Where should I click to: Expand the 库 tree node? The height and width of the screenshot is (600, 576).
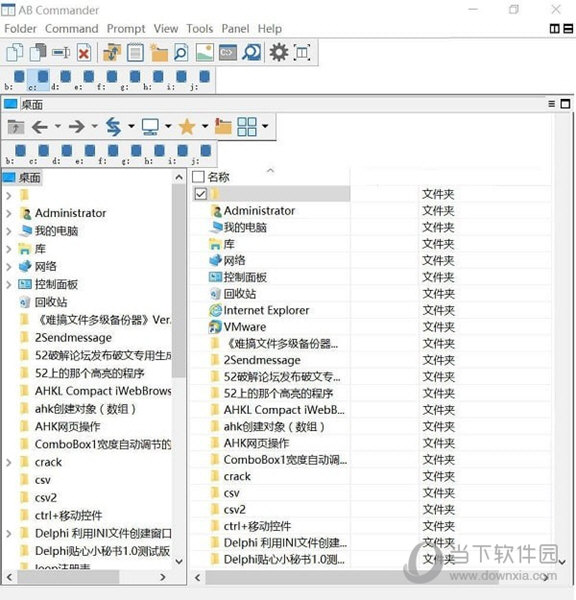pyautogui.click(x=9, y=249)
